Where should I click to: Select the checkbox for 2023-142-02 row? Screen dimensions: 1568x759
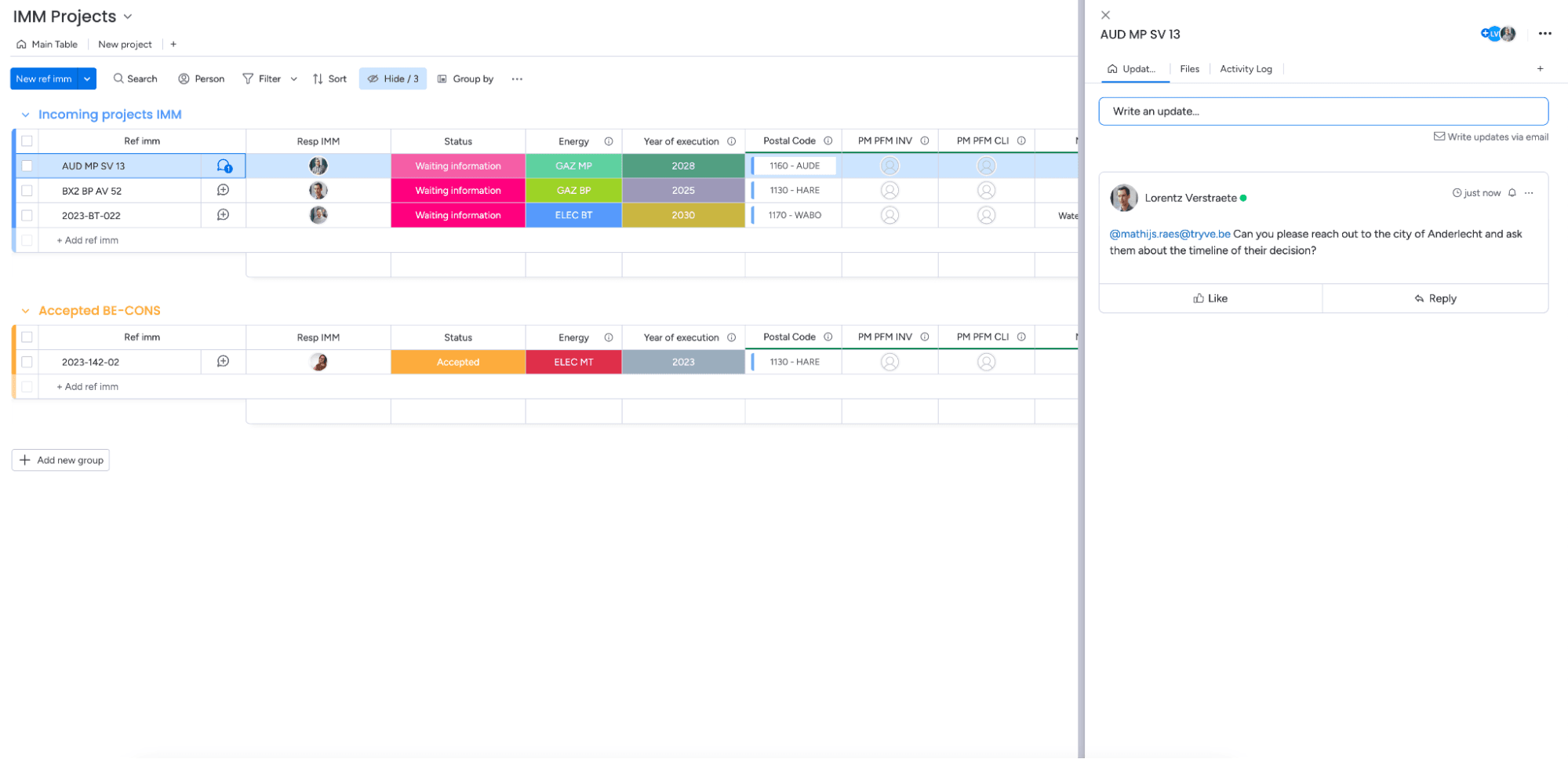27,362
